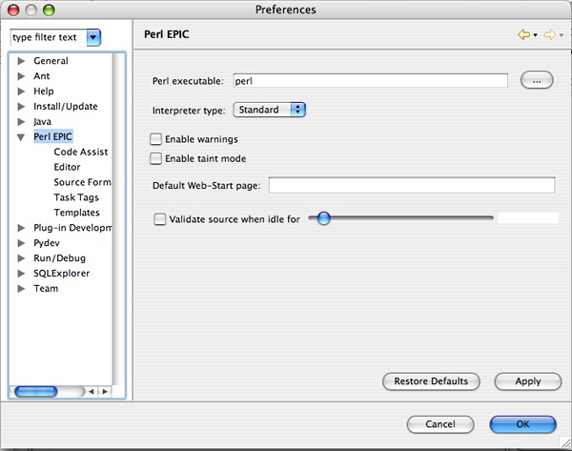Click the back navigation arrow icon

coord(523,35)
